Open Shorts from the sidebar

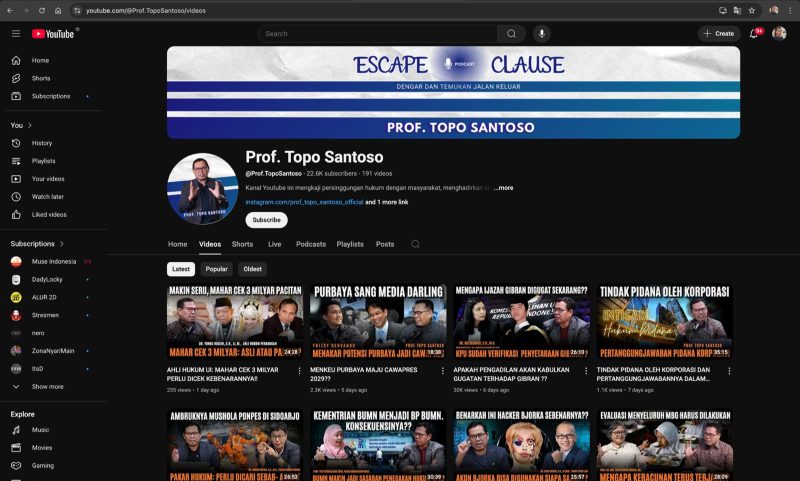41,78
